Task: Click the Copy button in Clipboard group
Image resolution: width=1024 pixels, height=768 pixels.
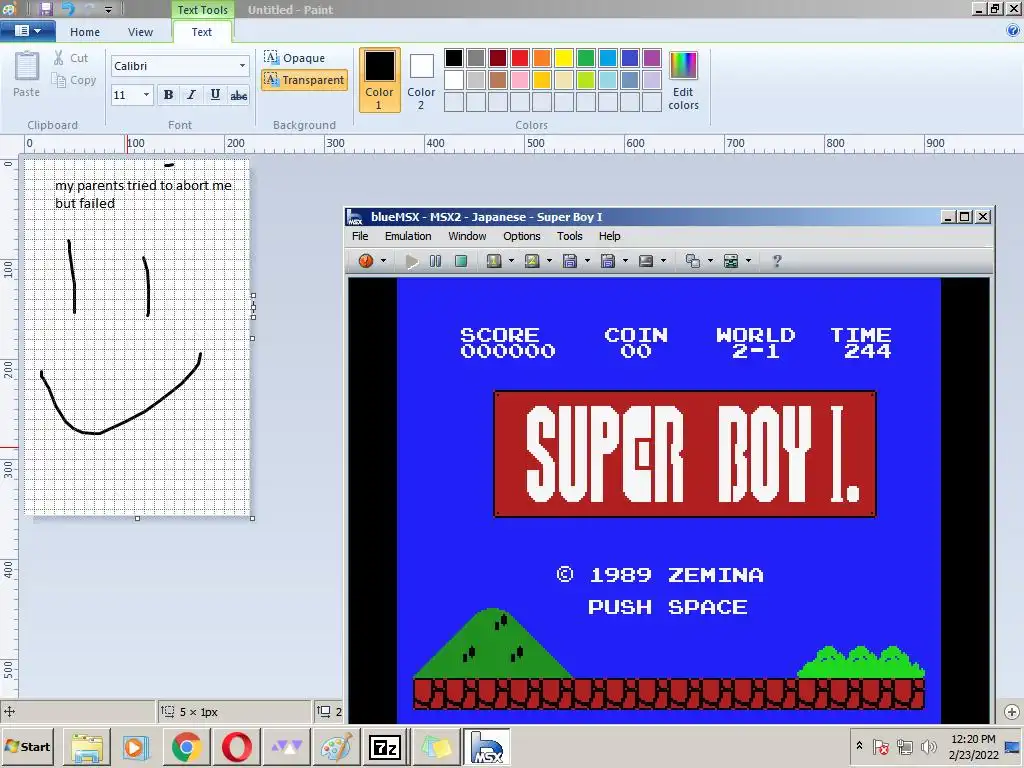Action: [x=74, y=80]
